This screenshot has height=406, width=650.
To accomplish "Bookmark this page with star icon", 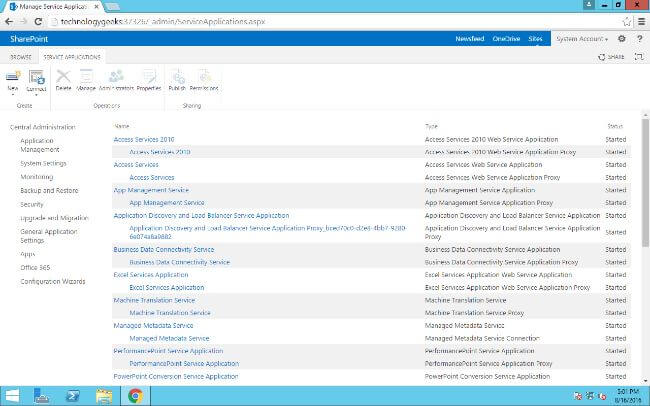I will 627,22.
